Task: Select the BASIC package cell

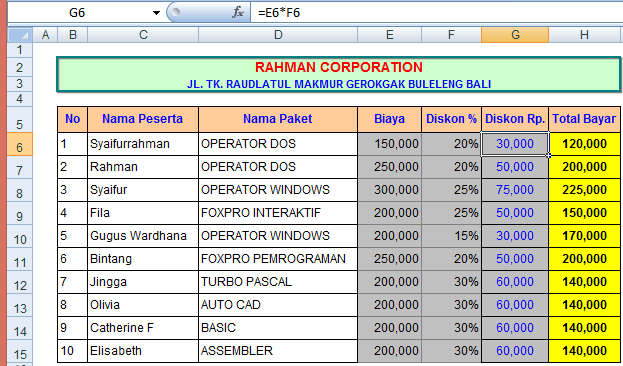Action: coord(278,328)
